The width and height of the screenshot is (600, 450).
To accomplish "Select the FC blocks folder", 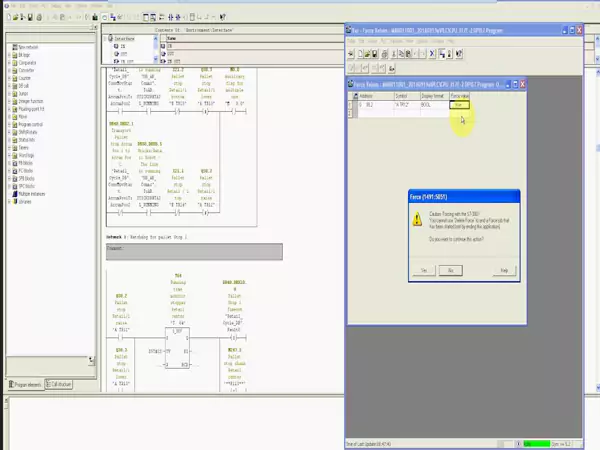I will coord(26,171).
